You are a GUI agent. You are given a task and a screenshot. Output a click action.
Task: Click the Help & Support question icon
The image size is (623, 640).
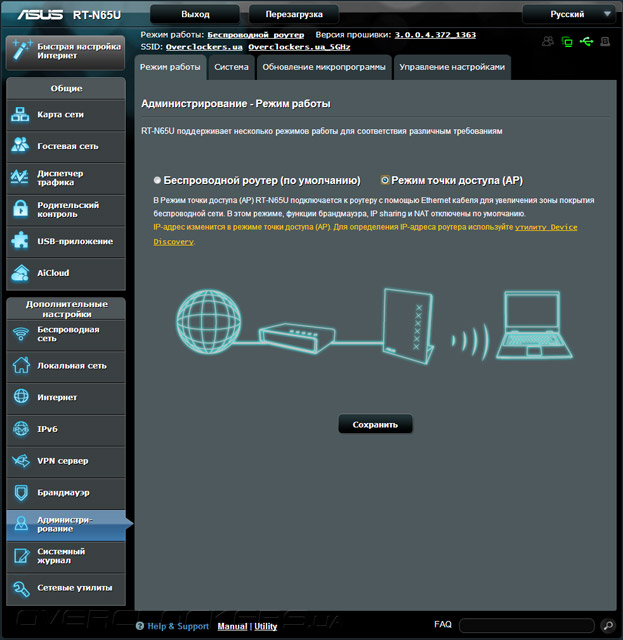[140, 626]
